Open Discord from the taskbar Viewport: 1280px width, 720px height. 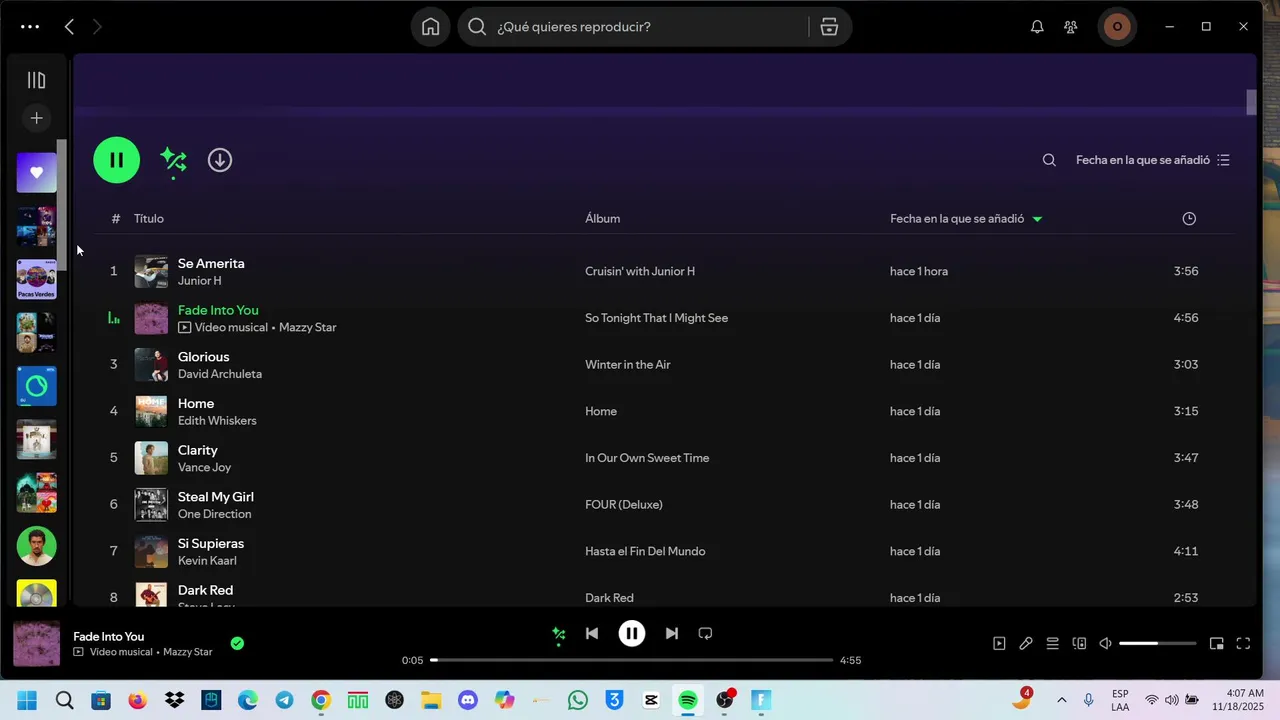coord(468,700)
